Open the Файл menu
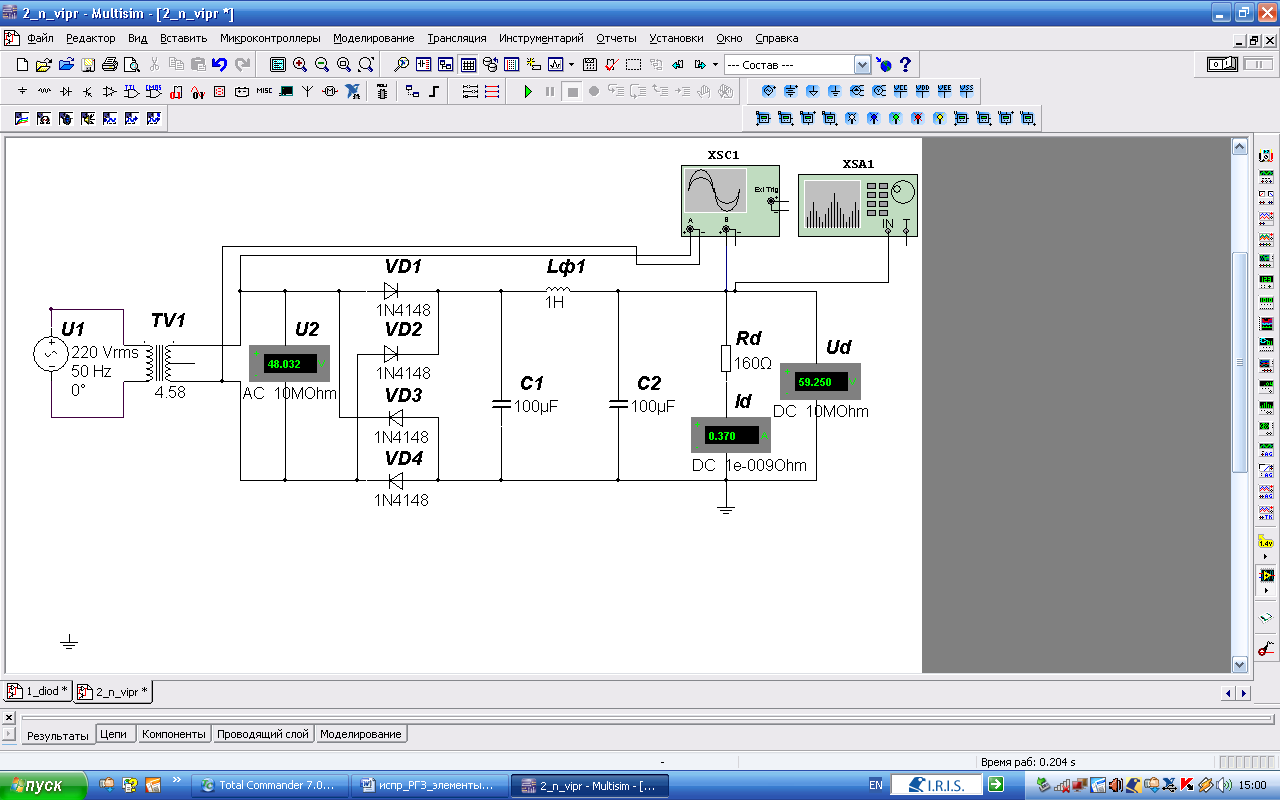1280x800 pixels. (40, 38)
